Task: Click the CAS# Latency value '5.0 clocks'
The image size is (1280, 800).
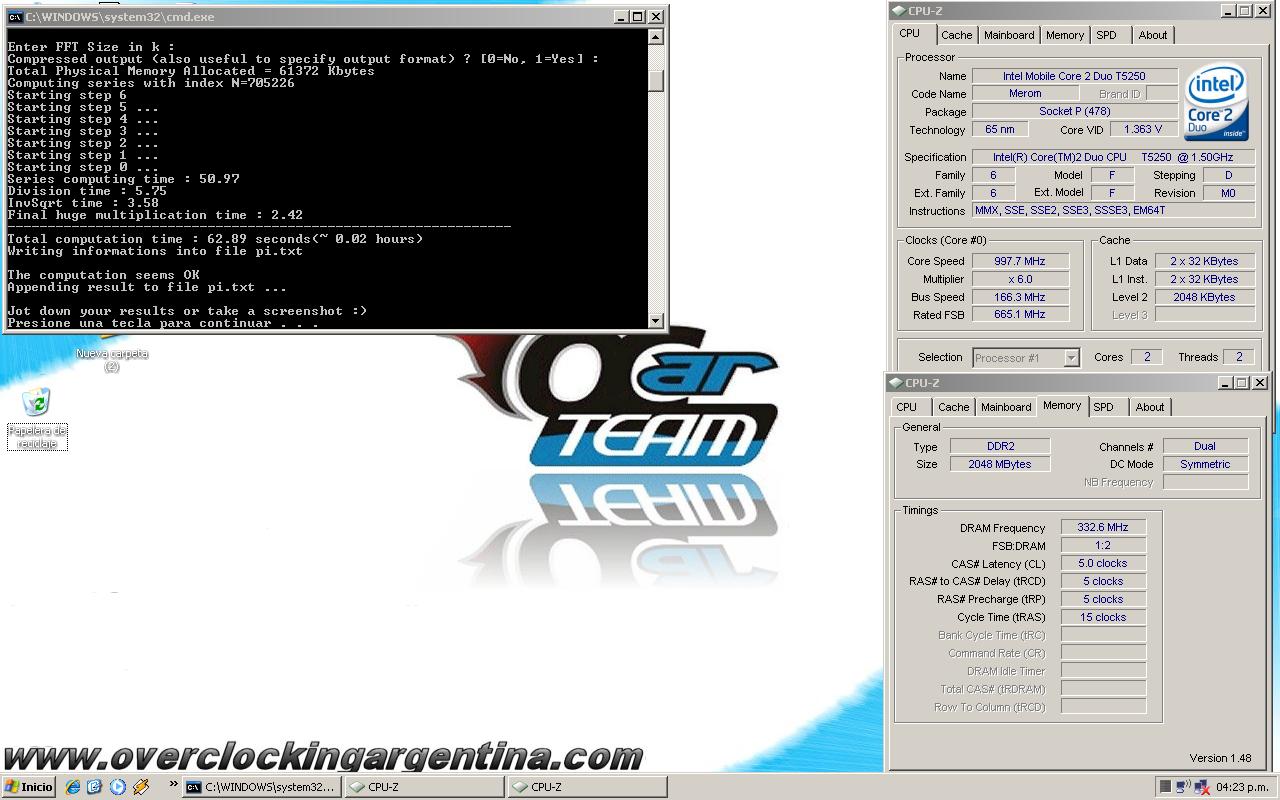Action: (1103, 563)
